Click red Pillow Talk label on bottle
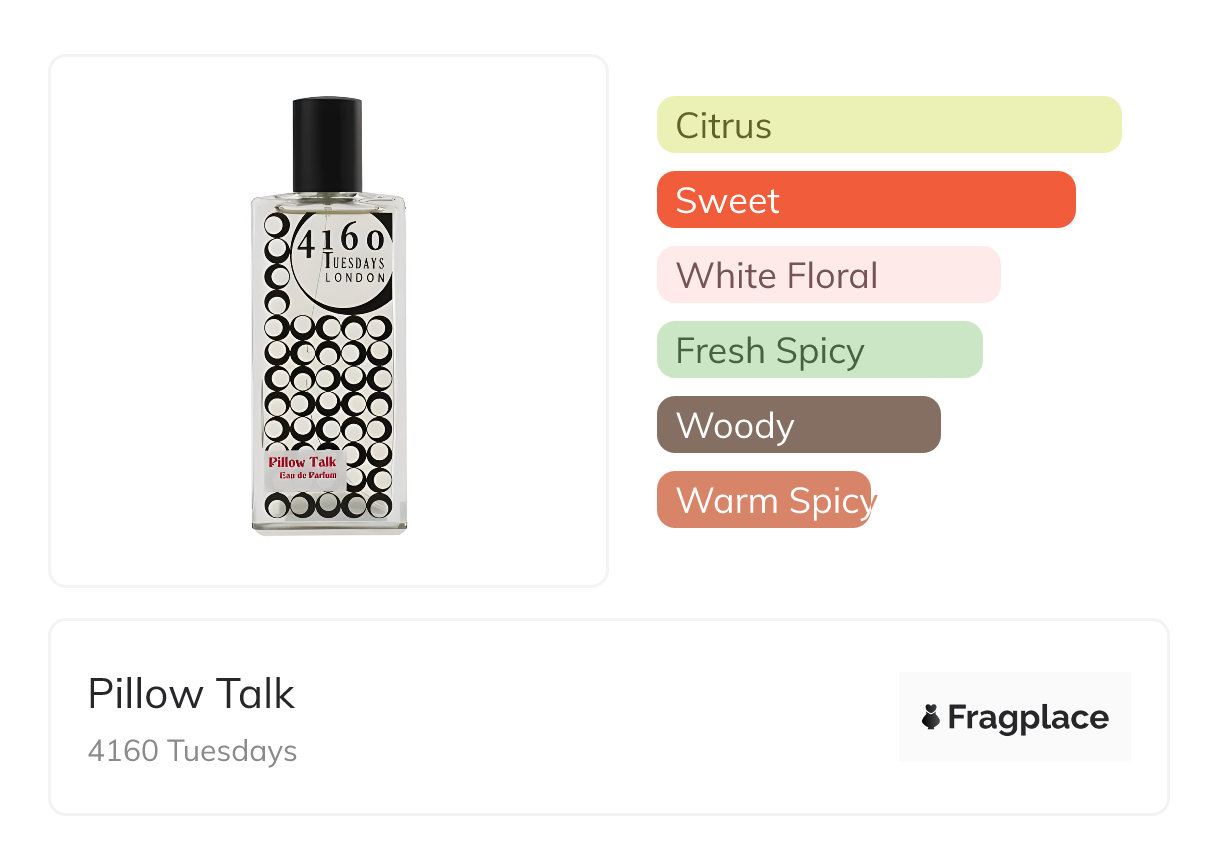The image size is (1218, 864). (x=302, y=462)
